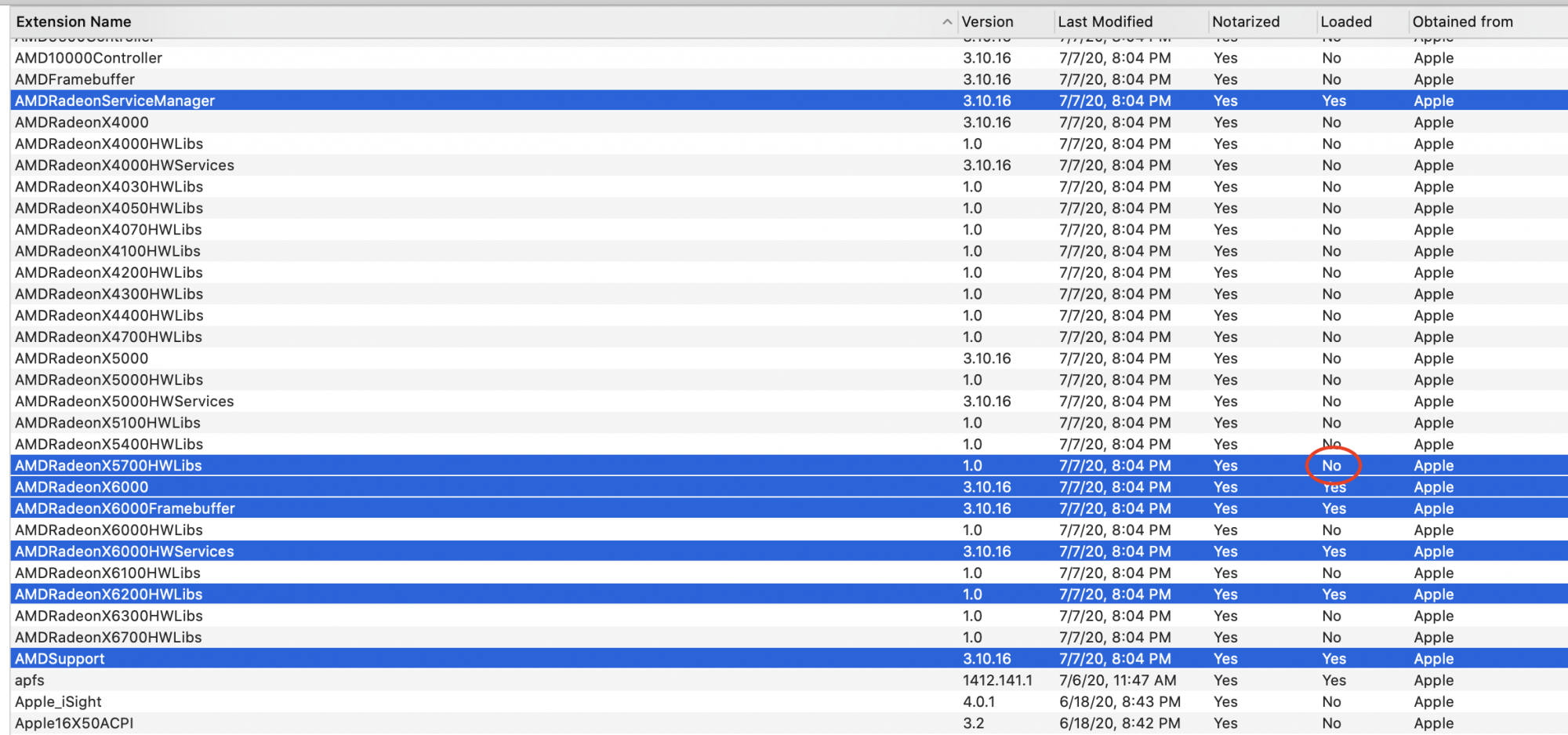Select AMDRadeonX6200HWLibs row
The image size is (1568, 735).
click(789, 595)
